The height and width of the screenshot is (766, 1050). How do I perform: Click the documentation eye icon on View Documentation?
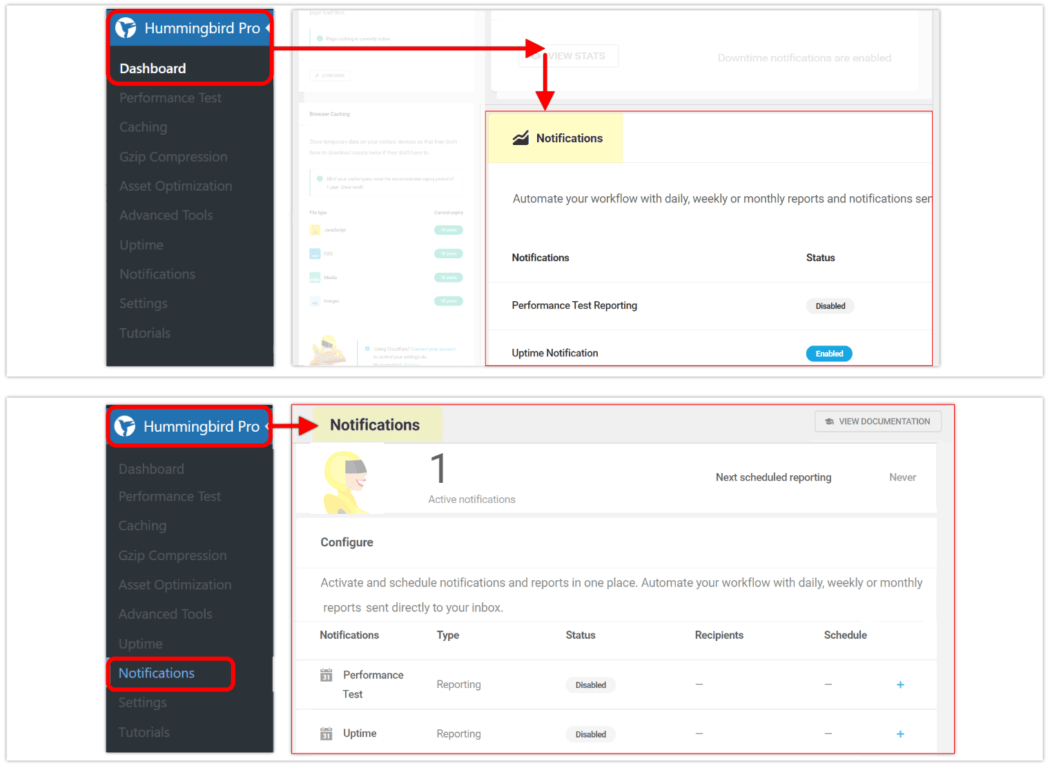click(831, 421)
